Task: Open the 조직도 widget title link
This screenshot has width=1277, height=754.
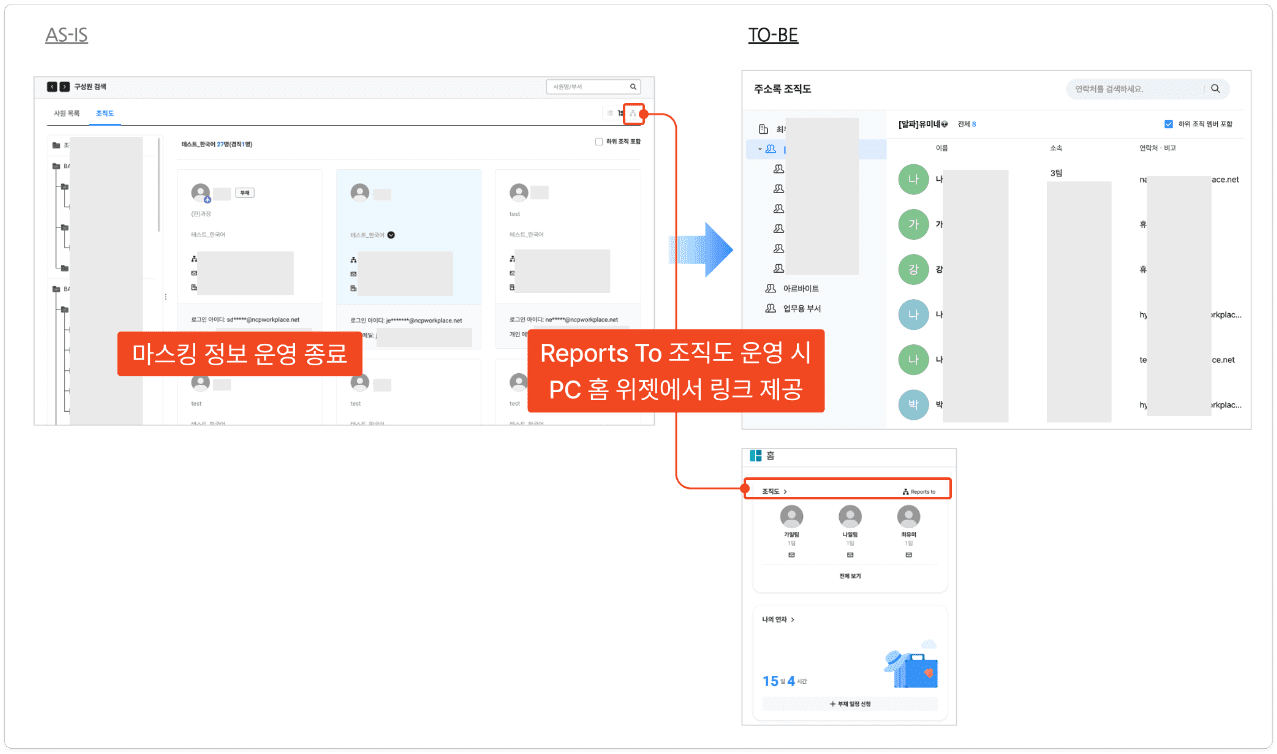Action: [774, 492]
